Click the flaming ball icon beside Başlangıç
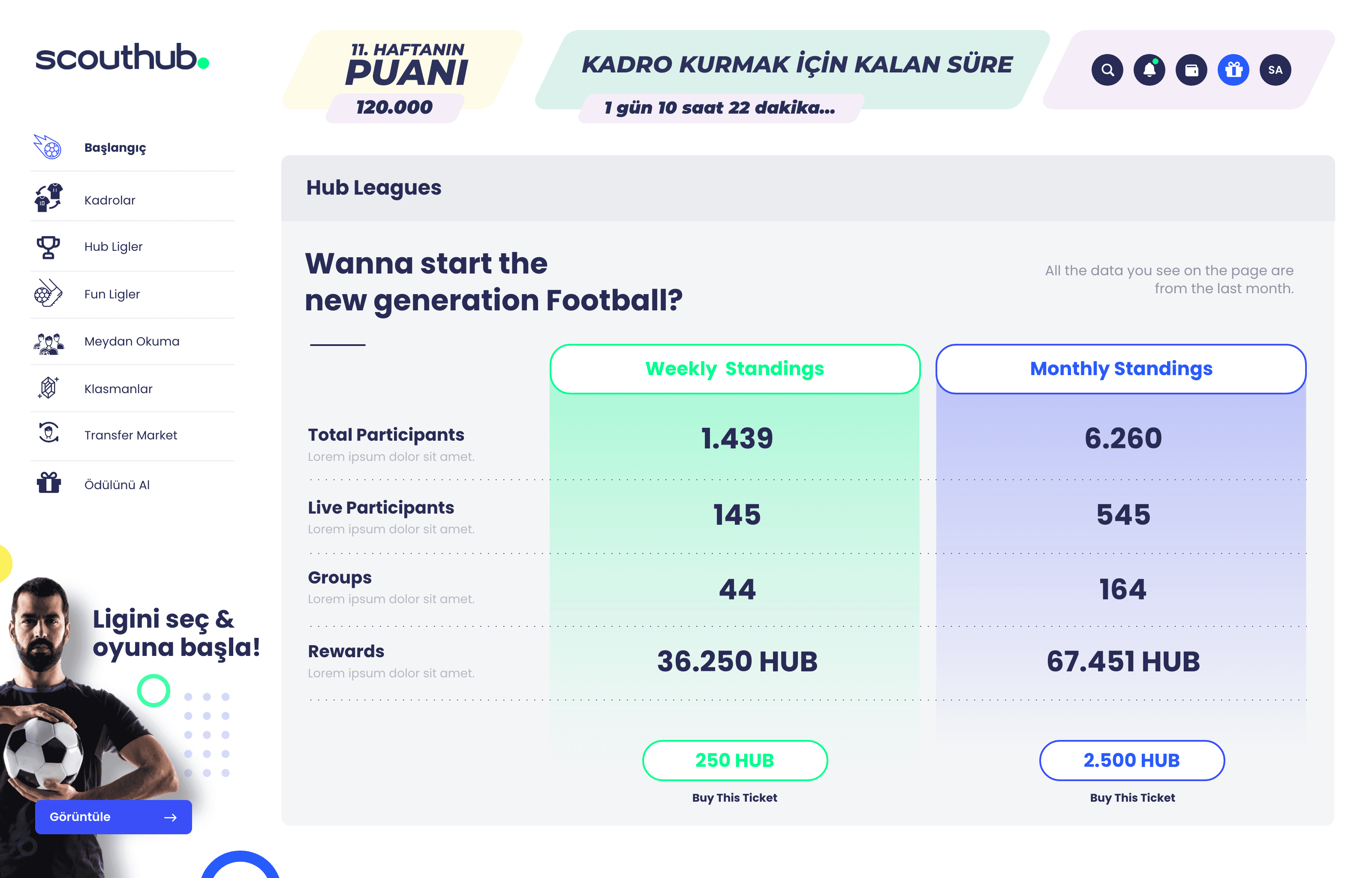The image size is (1372, 878). point(48,147)
